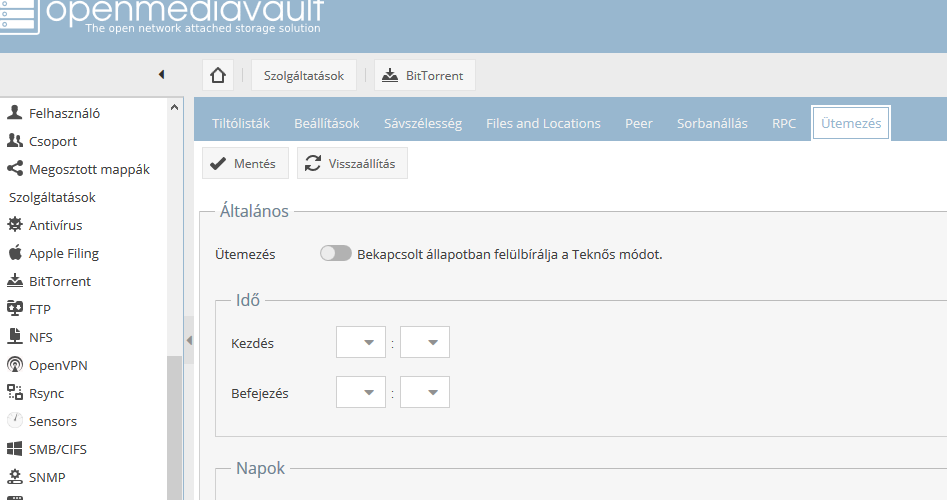
Task: Click the Megosztott mappák share icon
Action: (14, 168)
